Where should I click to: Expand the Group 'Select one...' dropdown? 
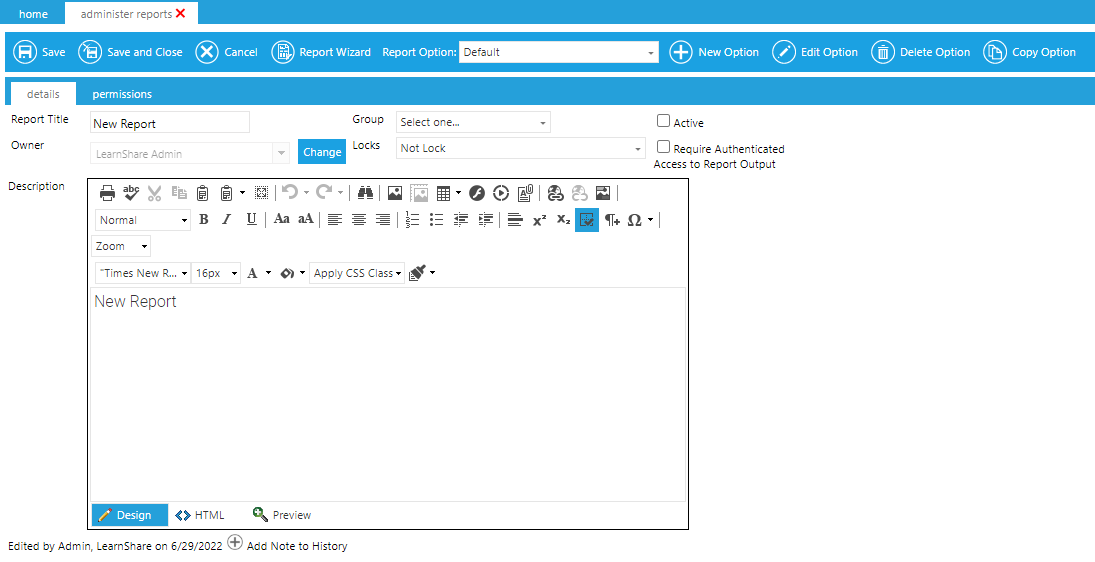(x=473, y=122)
